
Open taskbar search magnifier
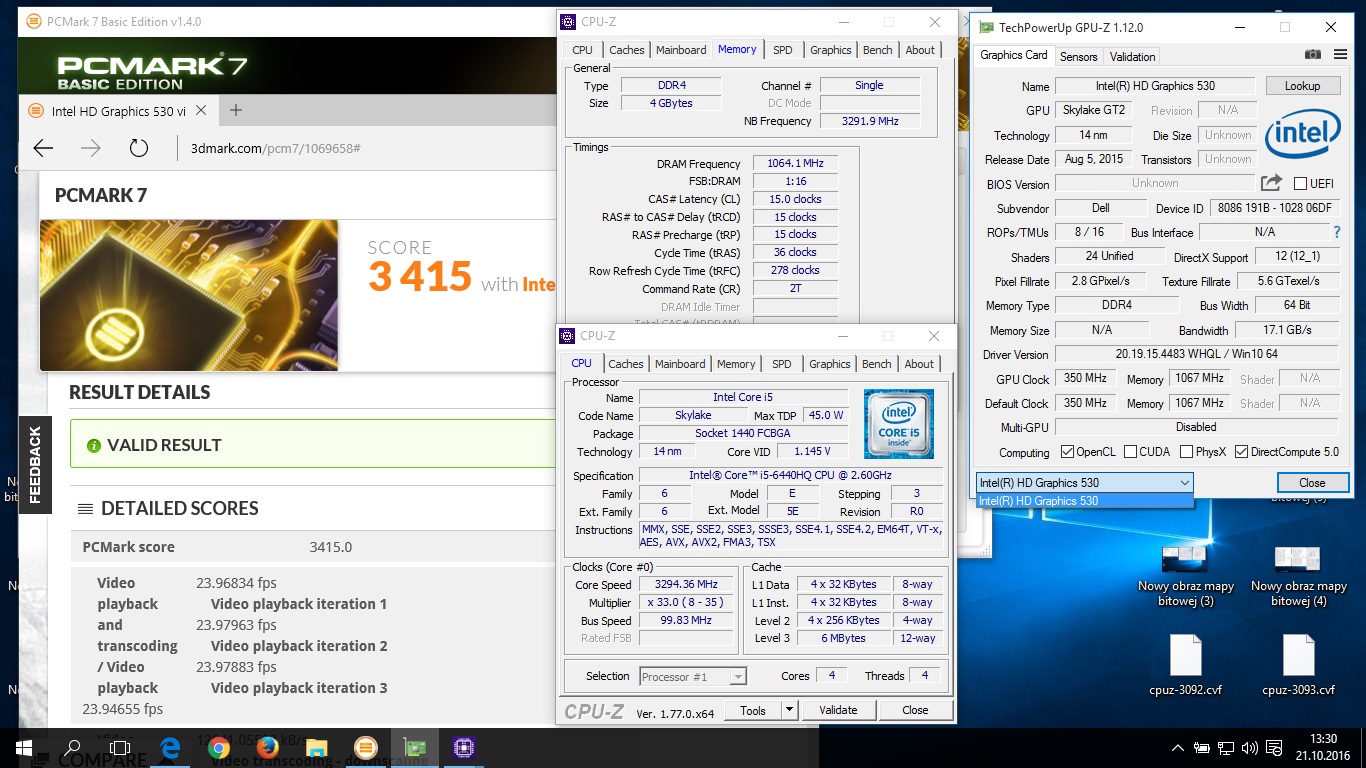click(x=72, y=747)
